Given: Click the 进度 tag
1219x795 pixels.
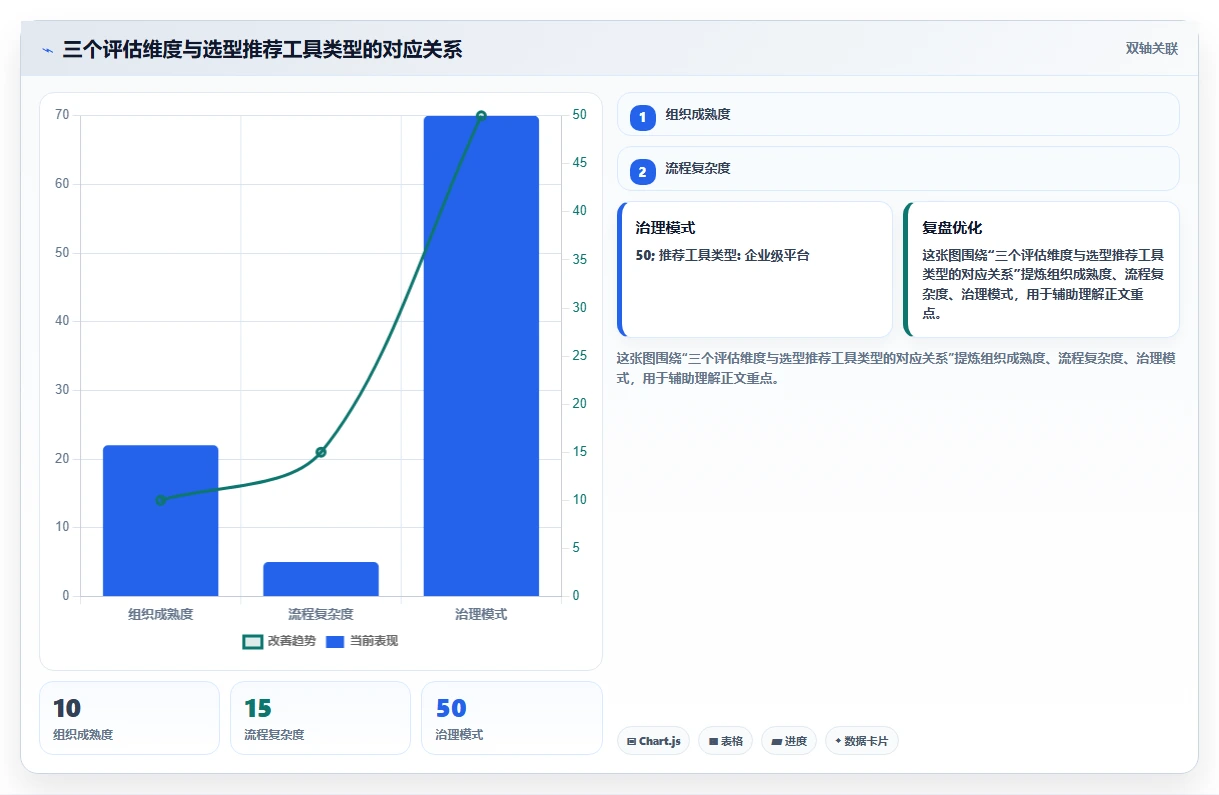Looking at the screenshot, I should tap(789, 741).
